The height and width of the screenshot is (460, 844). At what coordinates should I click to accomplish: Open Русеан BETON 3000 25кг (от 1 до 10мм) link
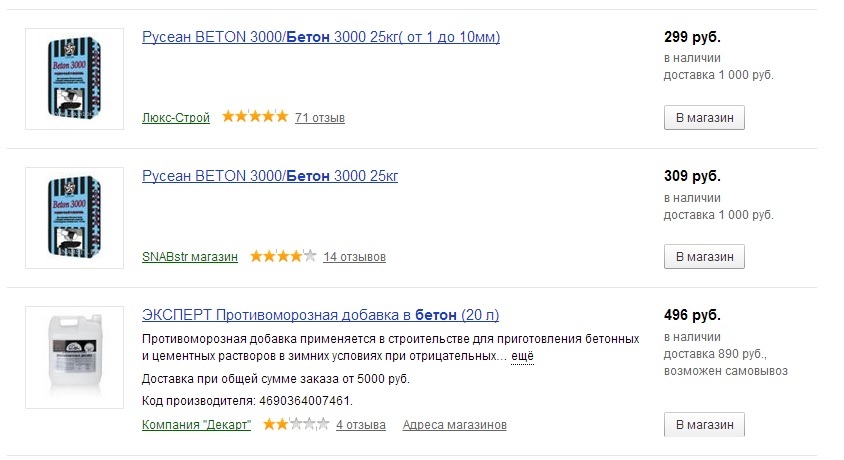[321, 37]
